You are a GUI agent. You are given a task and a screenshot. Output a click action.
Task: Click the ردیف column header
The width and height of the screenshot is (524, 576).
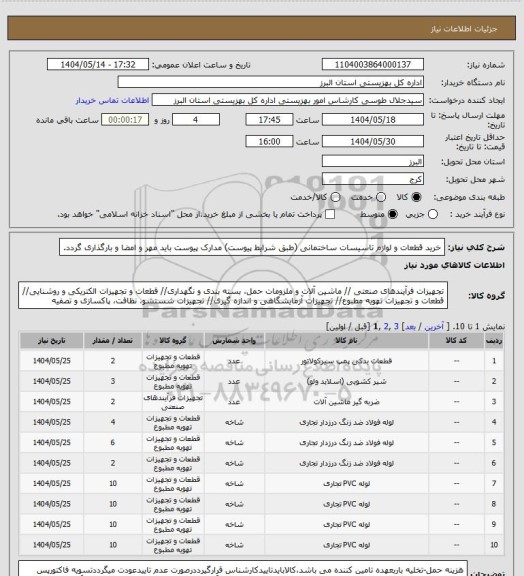click(x=494, y=341)
